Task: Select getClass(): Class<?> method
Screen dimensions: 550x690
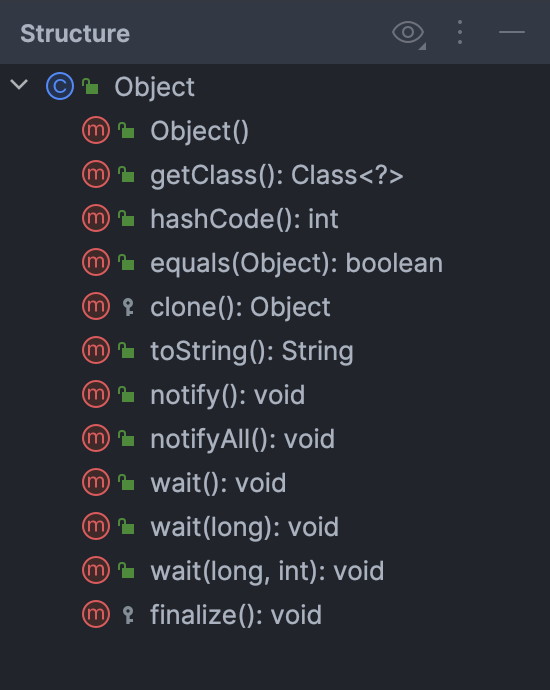Action: 276,175
